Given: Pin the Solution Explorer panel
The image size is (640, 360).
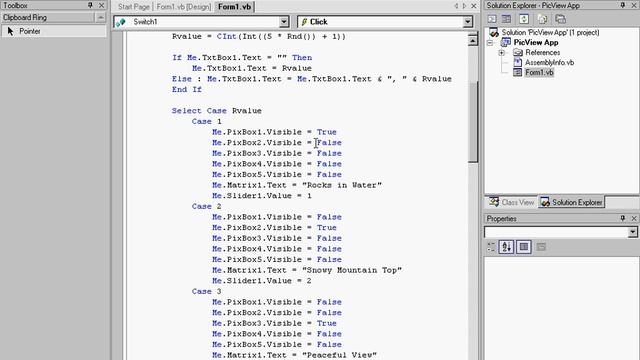Looking at the screenshot, I should (x=622, y=5).
